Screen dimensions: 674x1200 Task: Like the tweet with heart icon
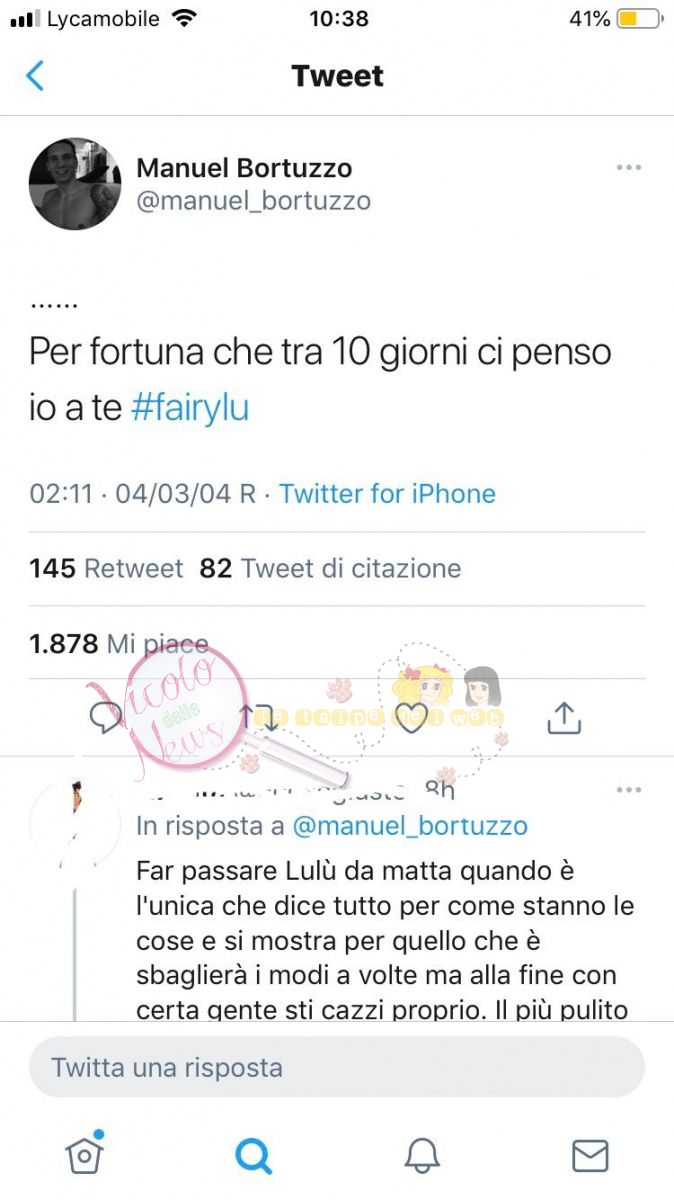(x=412, y=717)
